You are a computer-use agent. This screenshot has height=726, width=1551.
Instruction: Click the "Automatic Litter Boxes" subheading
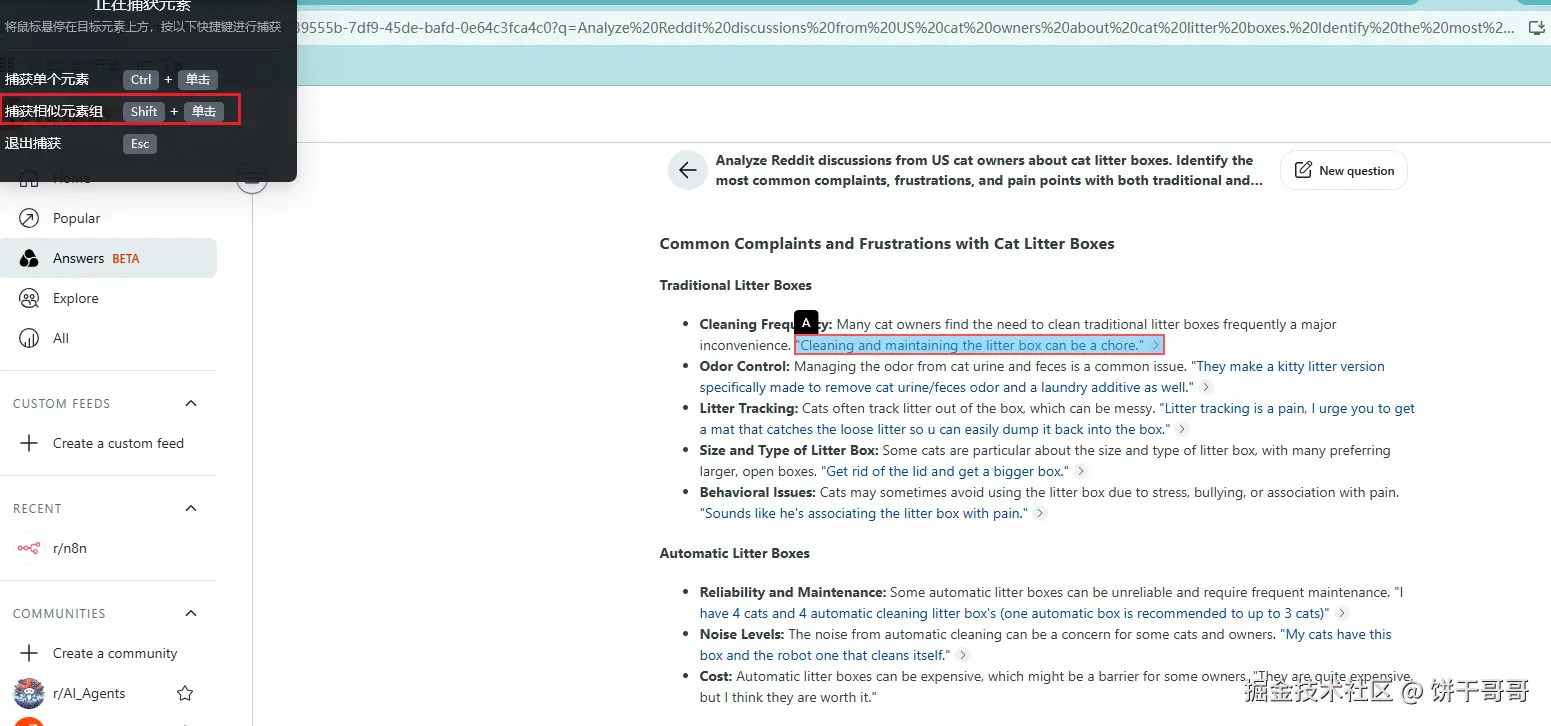click(735, 553)
